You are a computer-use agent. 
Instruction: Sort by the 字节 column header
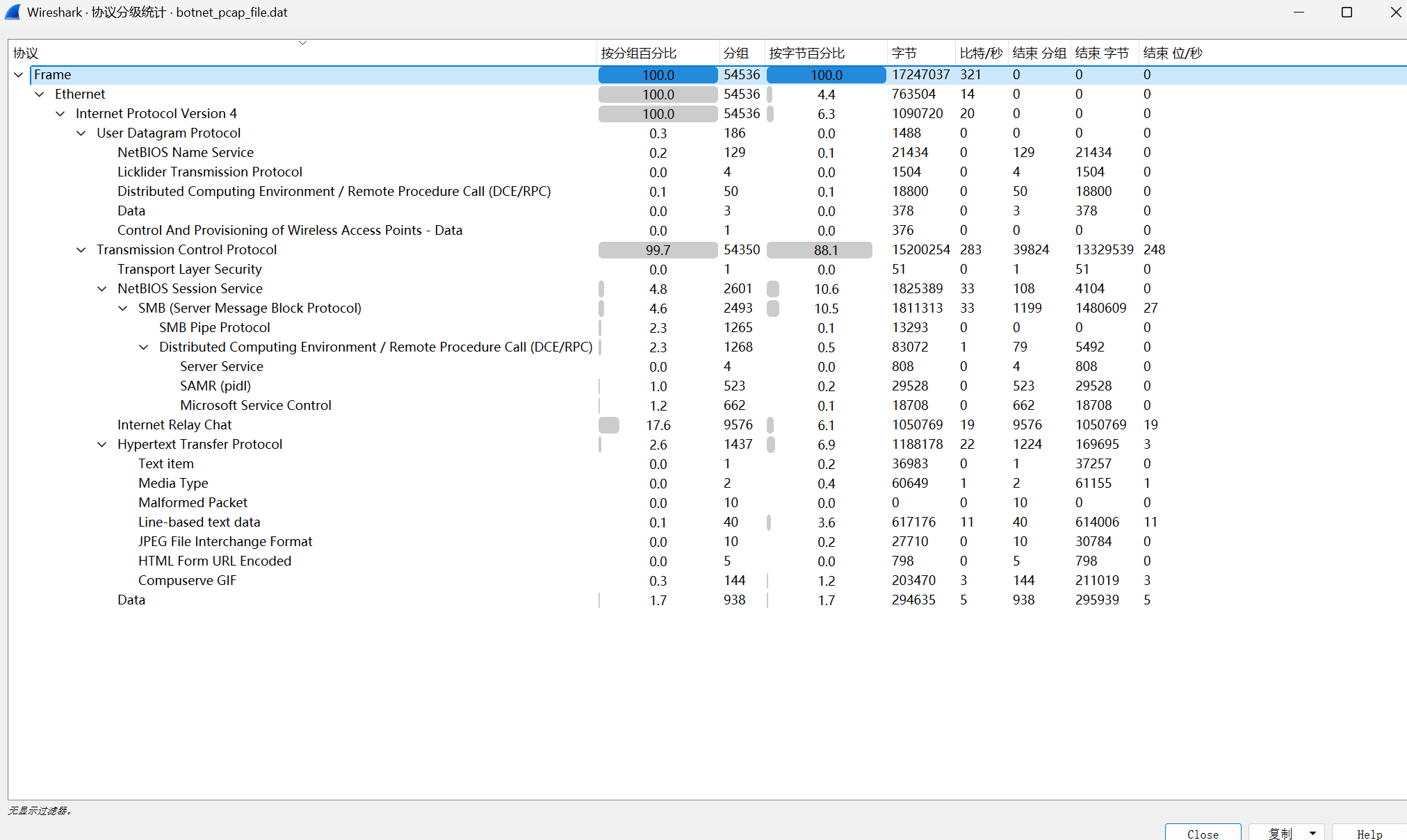(x=904, y=53)
